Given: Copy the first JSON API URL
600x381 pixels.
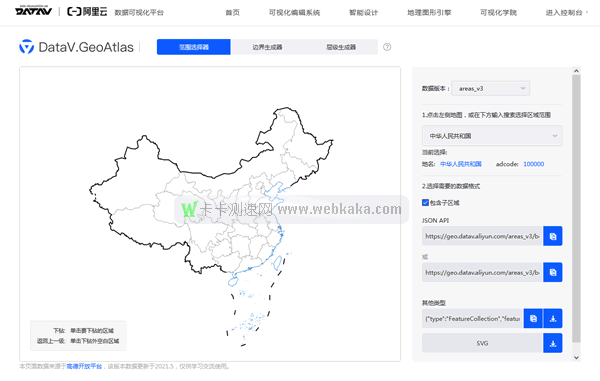Looking at the screenshot, I should coord(553,236).
